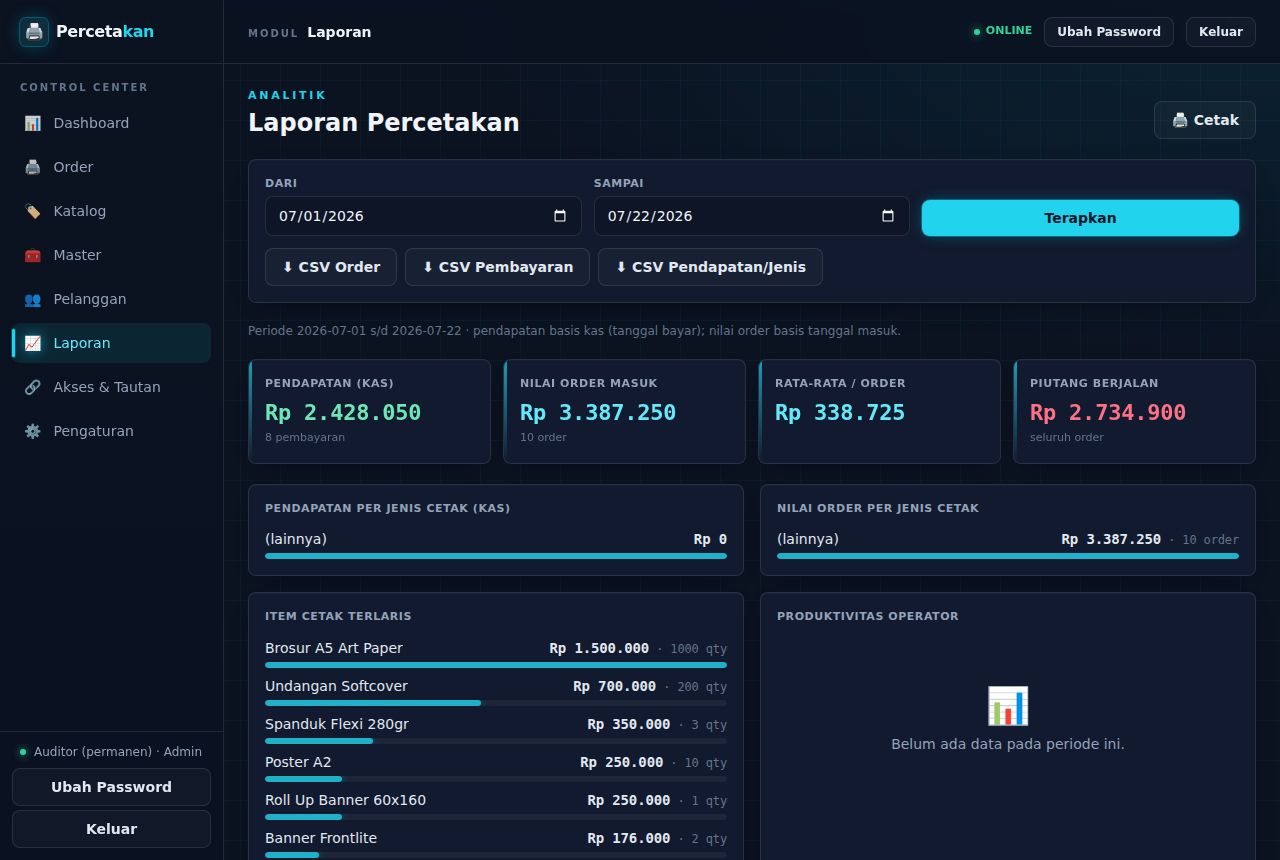Go to the Order module

coord(111,167)
